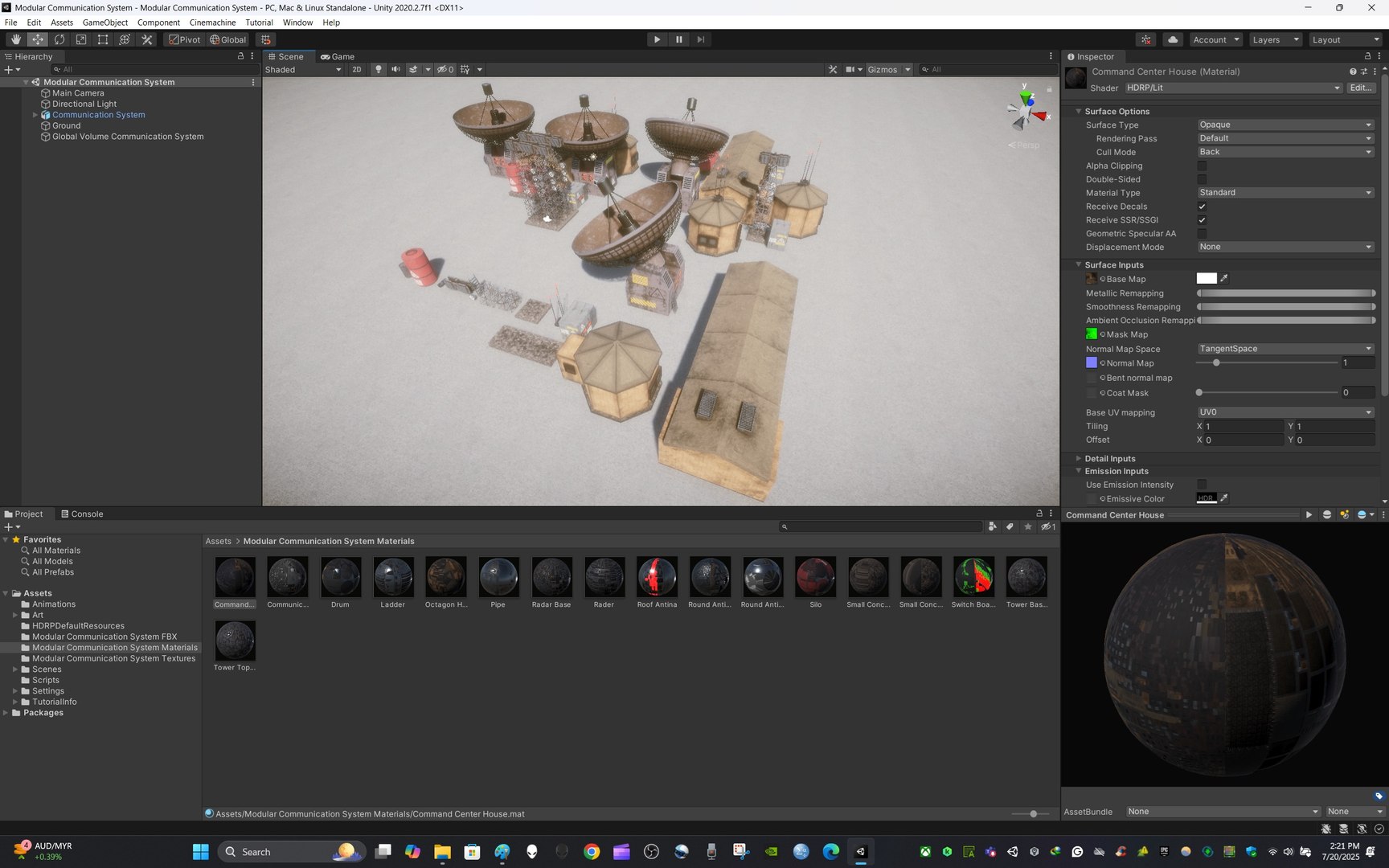The width and height of the screenshot is (1389, 868).
Task: Uncheck Receive SSR/SSGI
Action: pos(1202,220)
